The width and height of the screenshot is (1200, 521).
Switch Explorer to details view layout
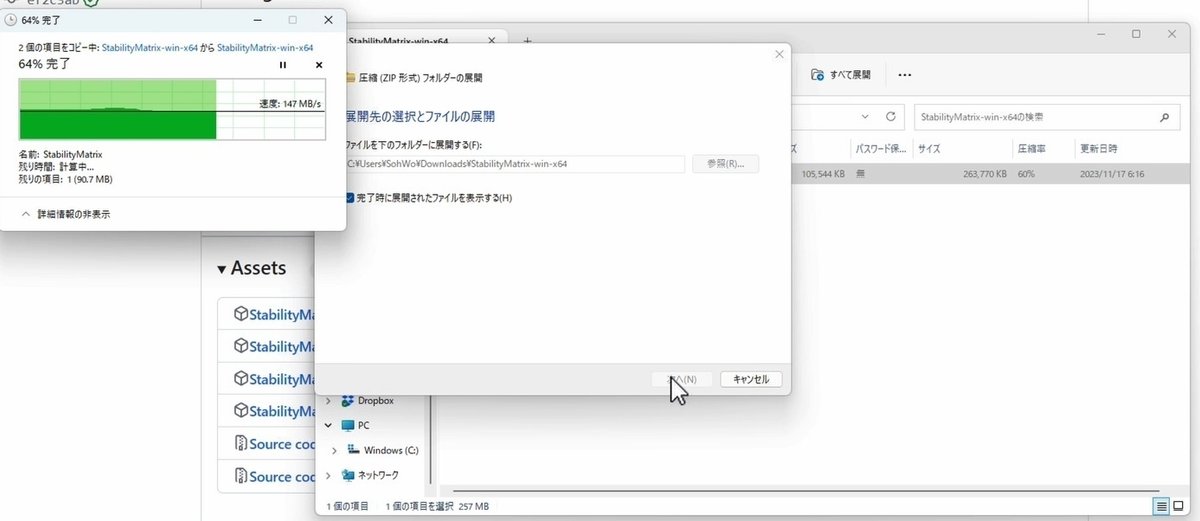coord(1162,507)
